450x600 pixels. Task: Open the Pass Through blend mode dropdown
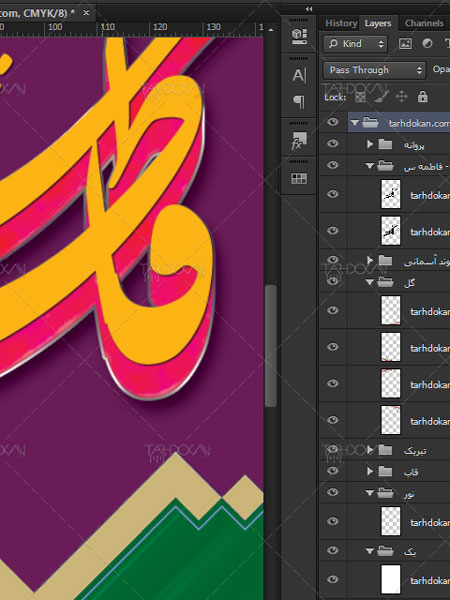pos(374,70)
